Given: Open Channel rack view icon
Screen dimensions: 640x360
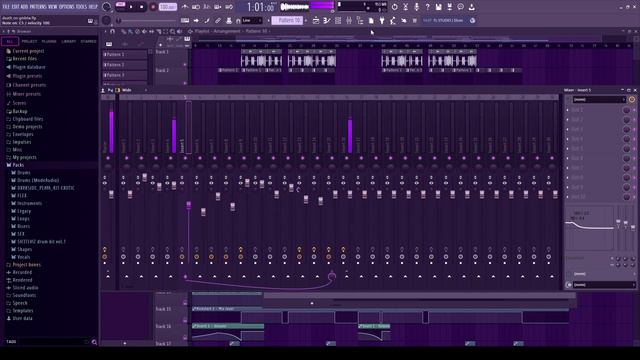Looking at the screenshot, I should click(338, 20).
